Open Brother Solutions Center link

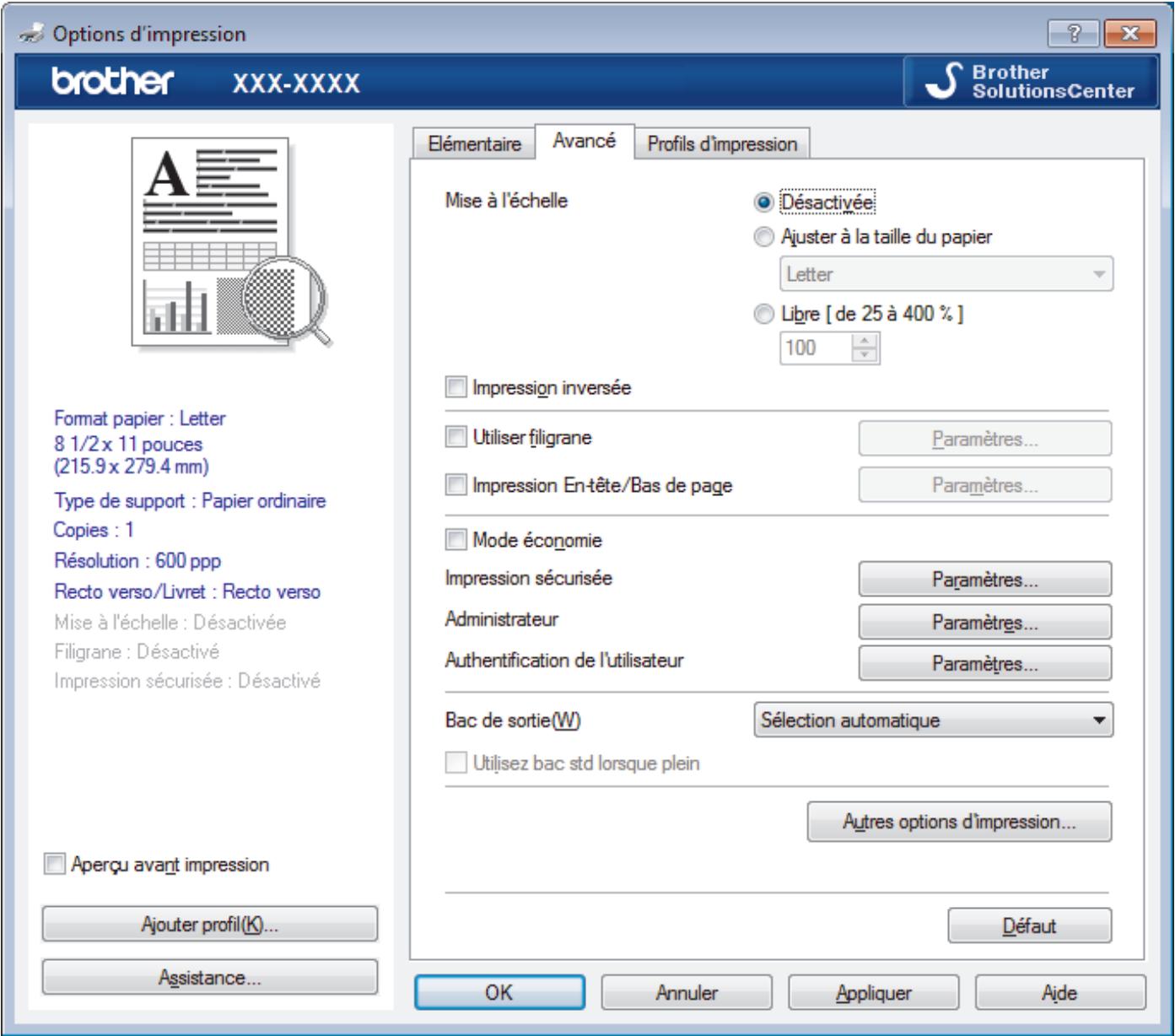point(1030,82)
